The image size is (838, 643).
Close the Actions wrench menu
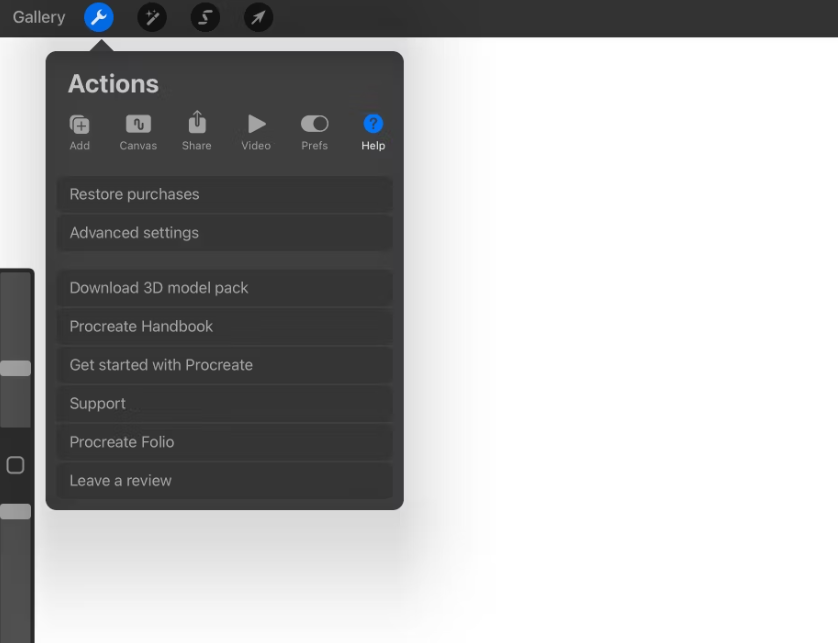(99, 17)
